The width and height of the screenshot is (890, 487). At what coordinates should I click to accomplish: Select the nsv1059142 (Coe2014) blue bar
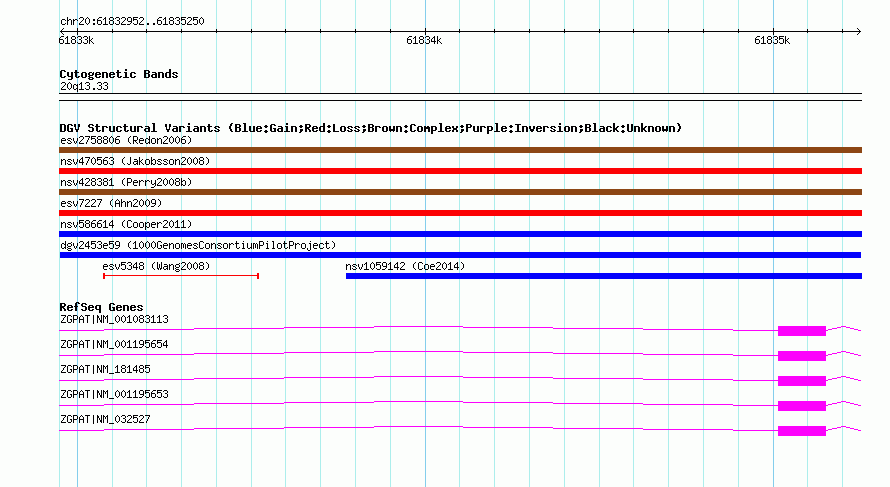[x=604, y=276]
